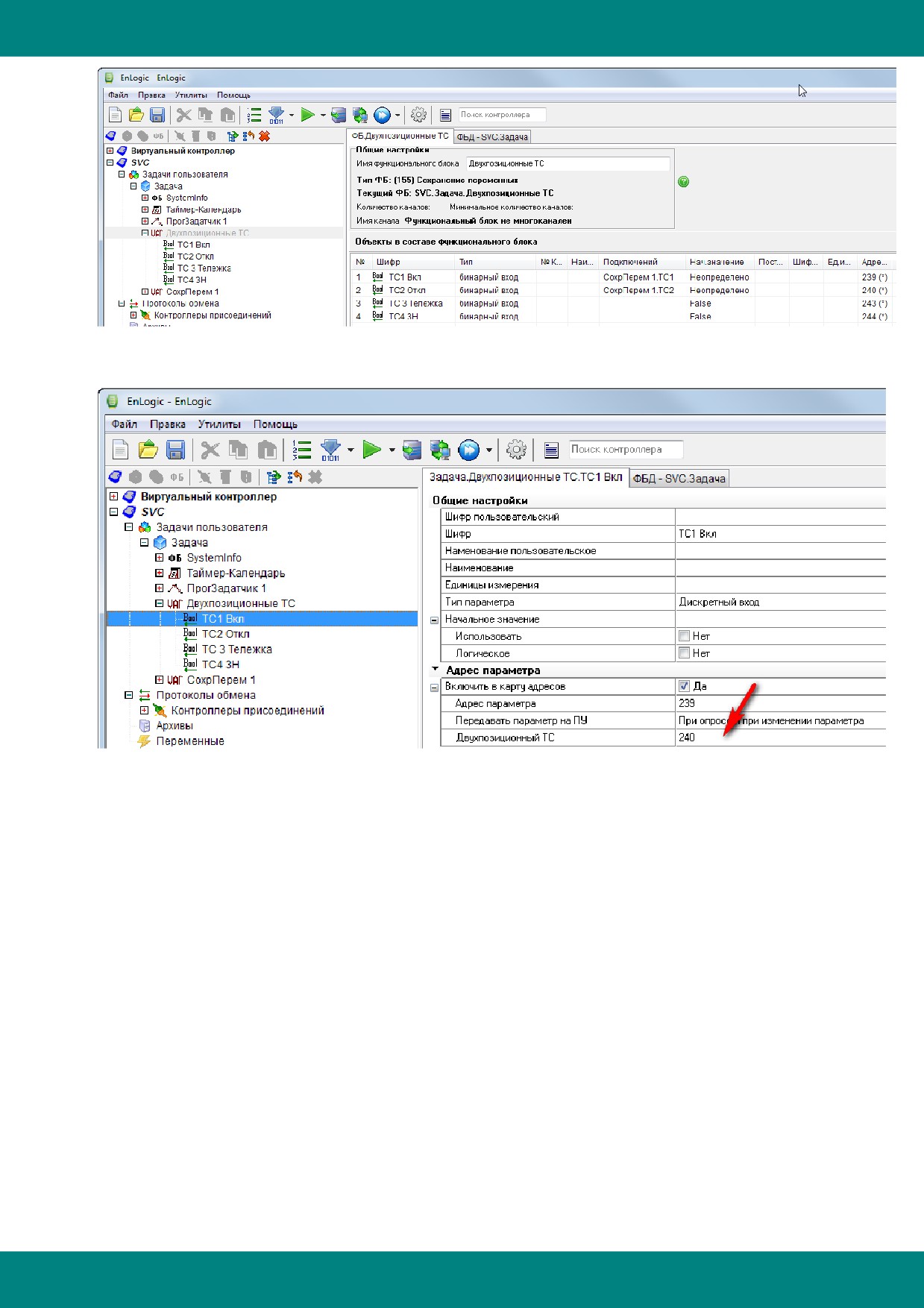Viewport: 924px width, 1308px height.
Task: Click blue 01011 download icon in lower window
Action: [x=330, y=450]
